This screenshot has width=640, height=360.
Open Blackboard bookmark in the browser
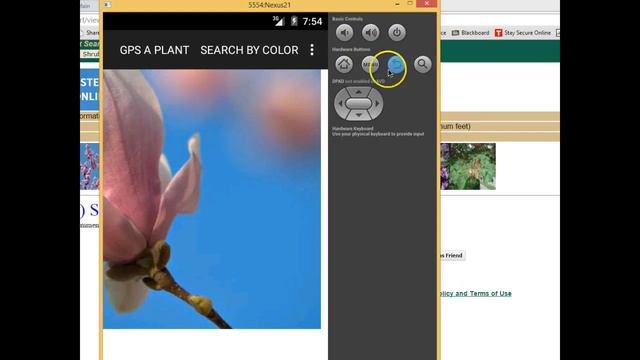tap(470, 33)
